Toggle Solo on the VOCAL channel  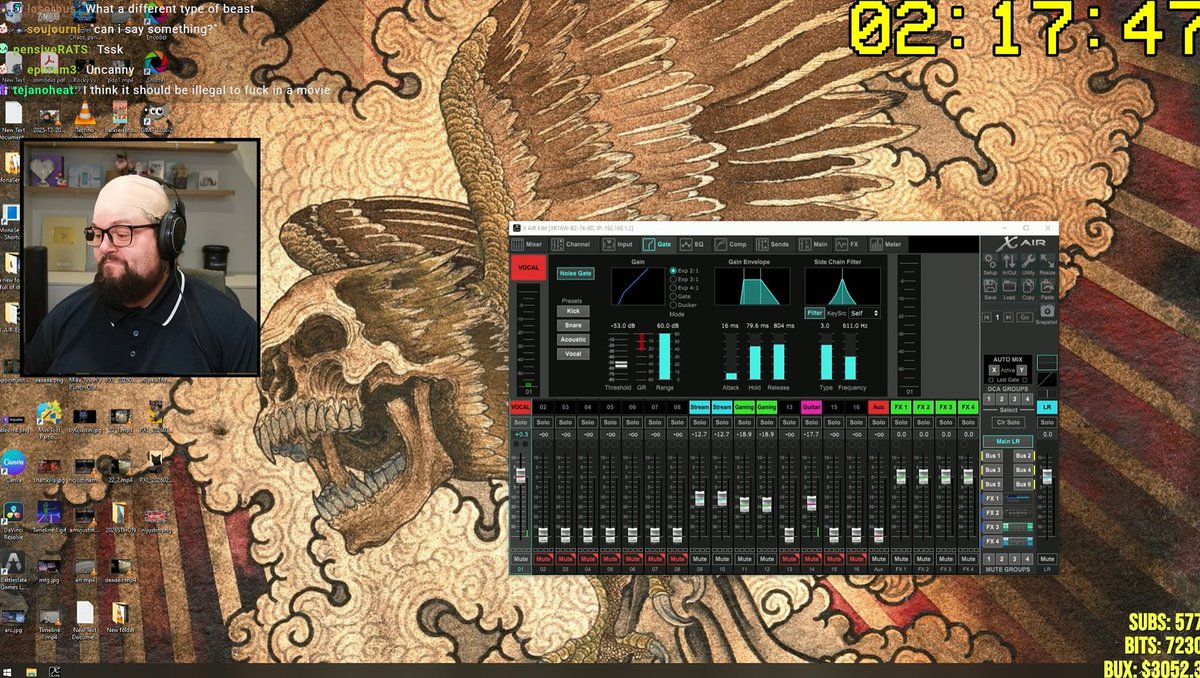(521, 422)
